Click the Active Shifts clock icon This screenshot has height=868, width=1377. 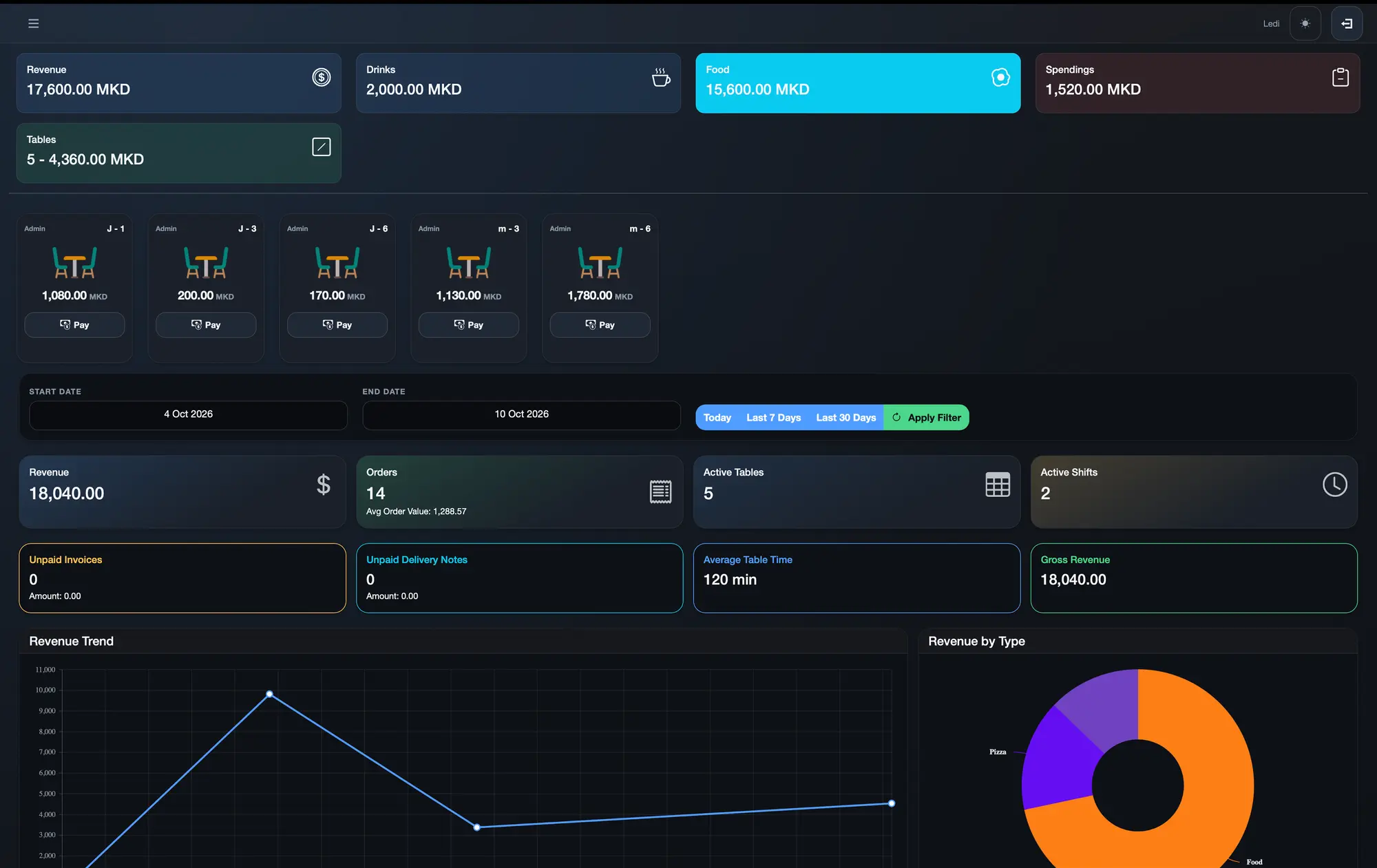[1335, 485]
